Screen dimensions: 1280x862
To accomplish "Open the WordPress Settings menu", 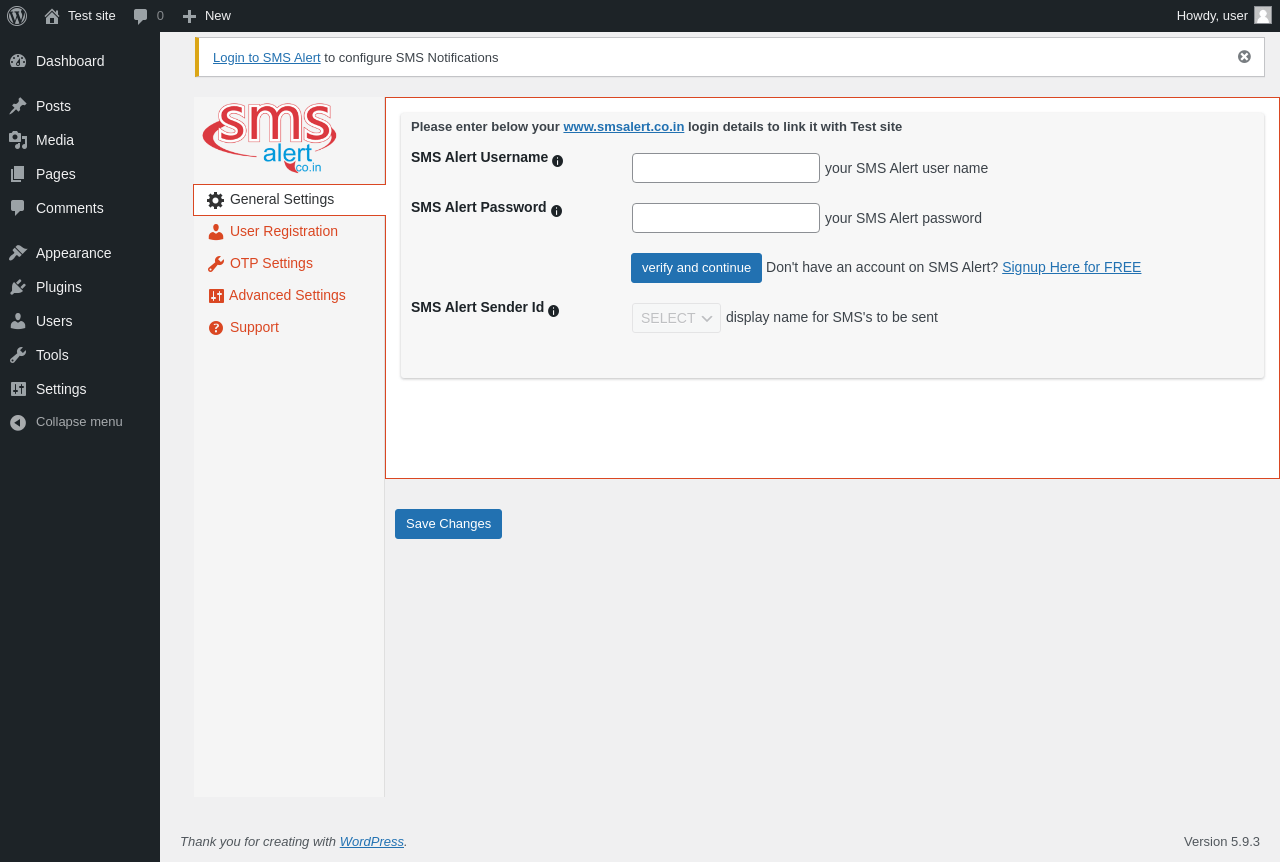I will 80,389.
